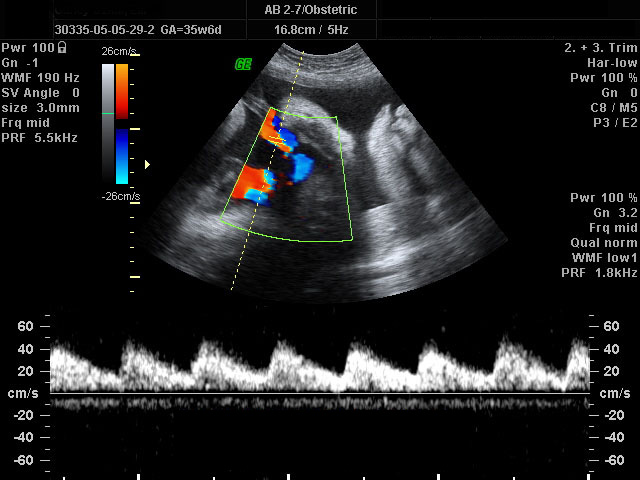Click the SV Angle 0 setting
Viewport: 640px width, 480px height.
40,93
